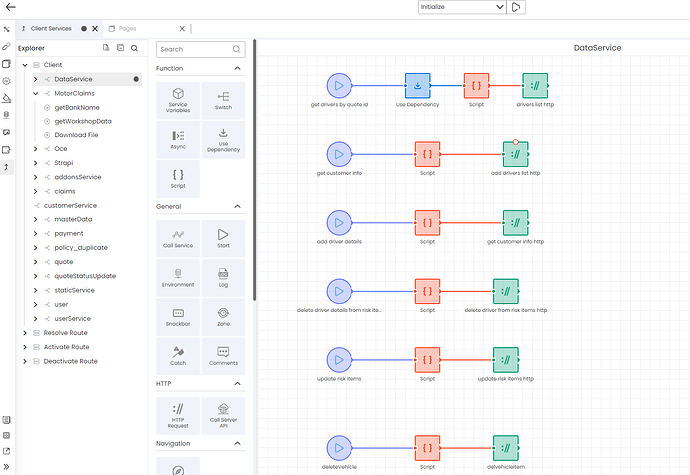
Task: Click the palette Search input field
Action: [193, 49]
